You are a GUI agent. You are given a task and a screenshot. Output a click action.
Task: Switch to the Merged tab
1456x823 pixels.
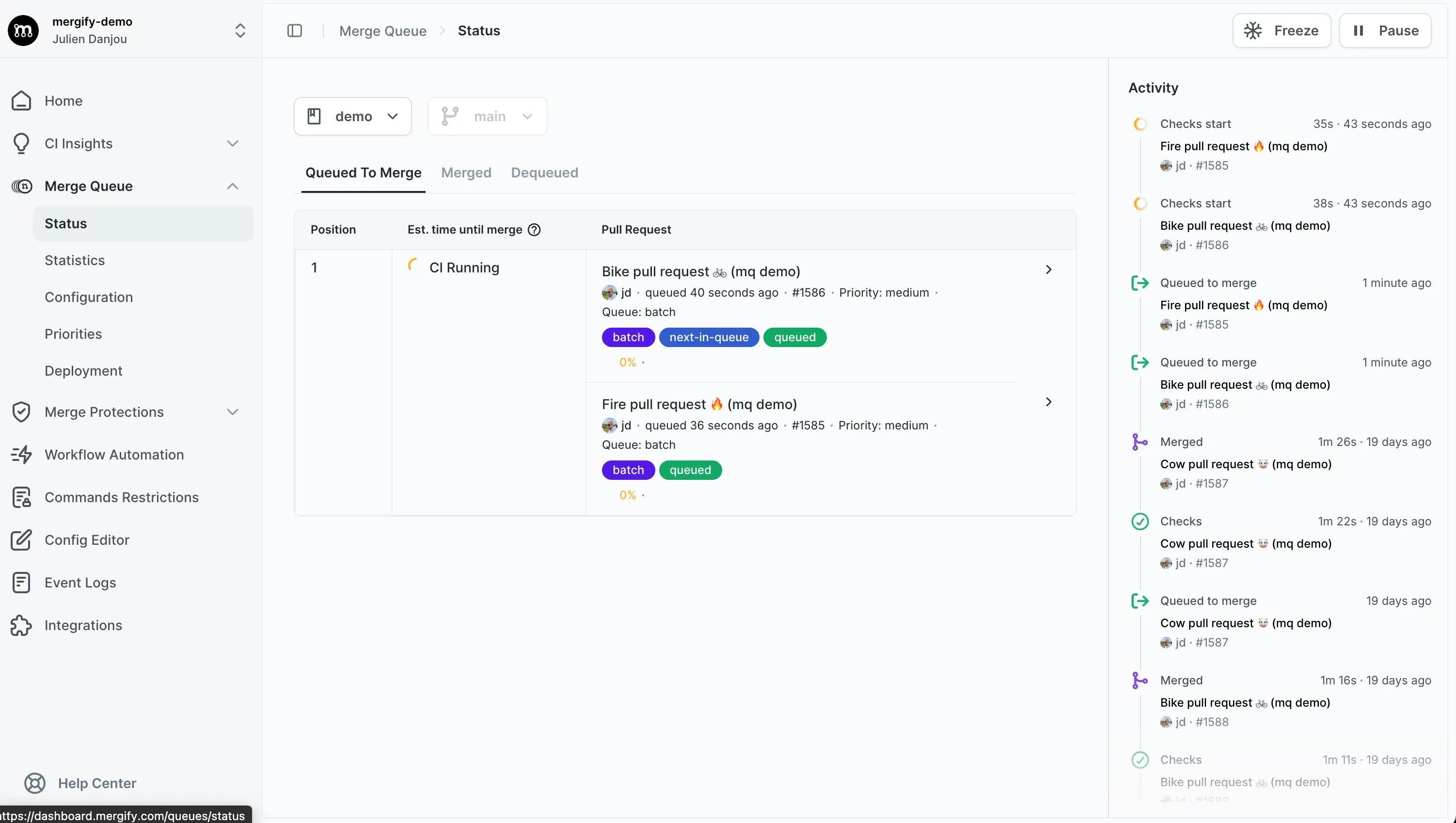(x=466, y=173)
